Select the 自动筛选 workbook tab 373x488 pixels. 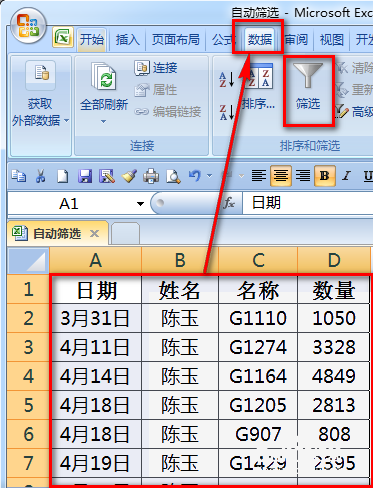[x=57, y=234]
